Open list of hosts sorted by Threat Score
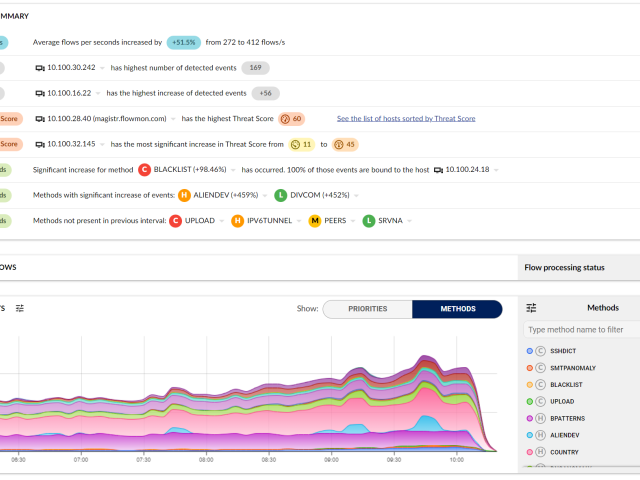 click(x=406, y=118)
